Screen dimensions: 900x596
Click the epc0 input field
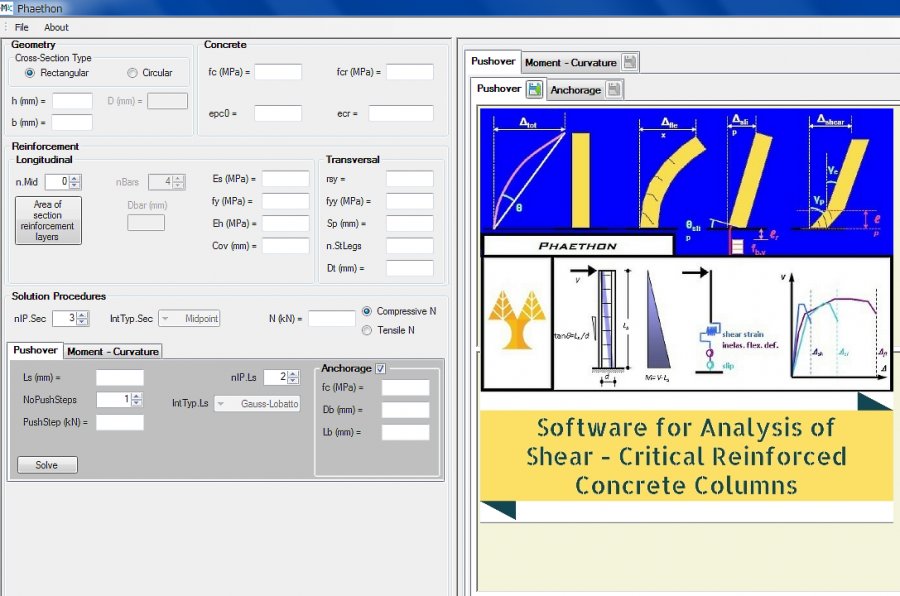[x=278, y=114]
